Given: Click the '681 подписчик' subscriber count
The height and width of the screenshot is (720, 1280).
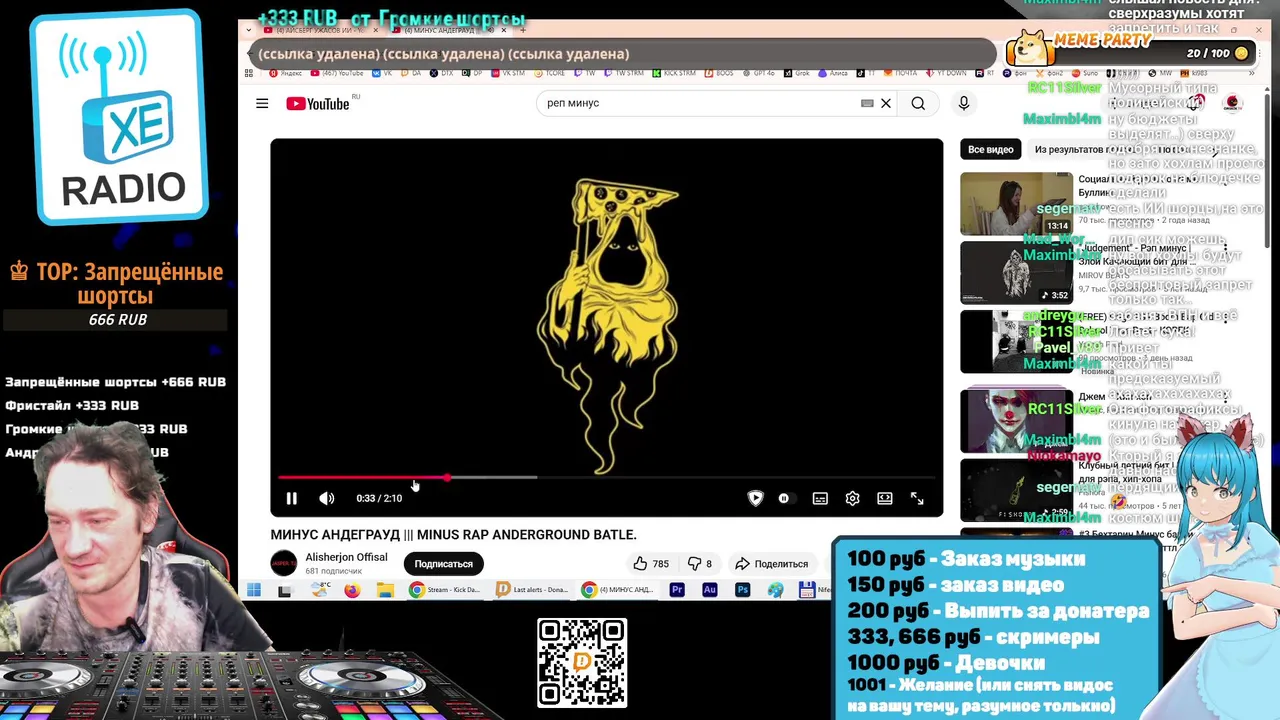Looking at the screenshot, I should click(333, 571).
